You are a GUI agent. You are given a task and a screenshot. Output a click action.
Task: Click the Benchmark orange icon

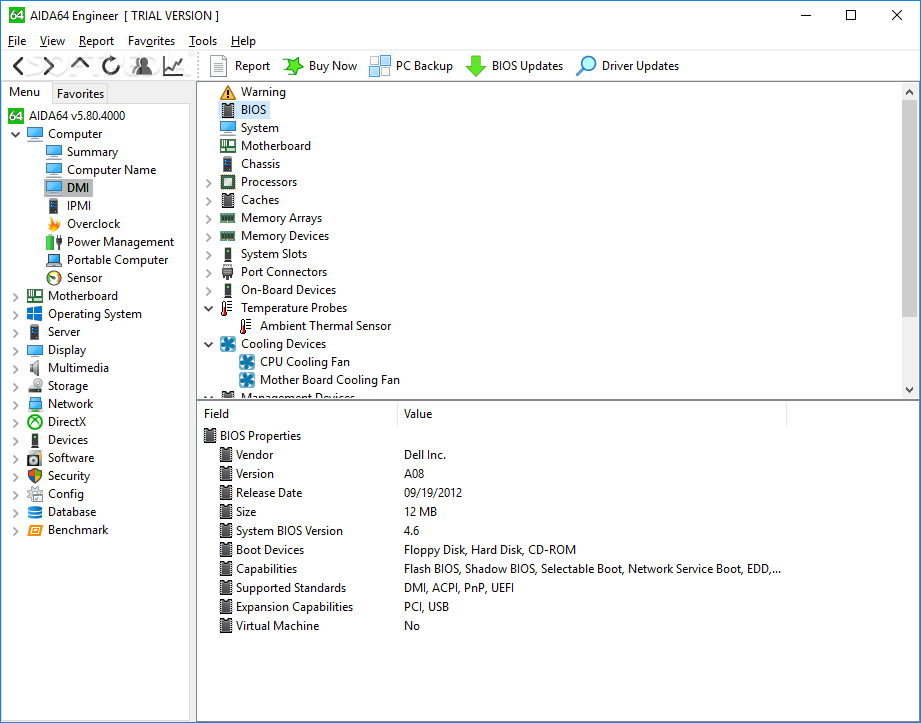point(35,530)
